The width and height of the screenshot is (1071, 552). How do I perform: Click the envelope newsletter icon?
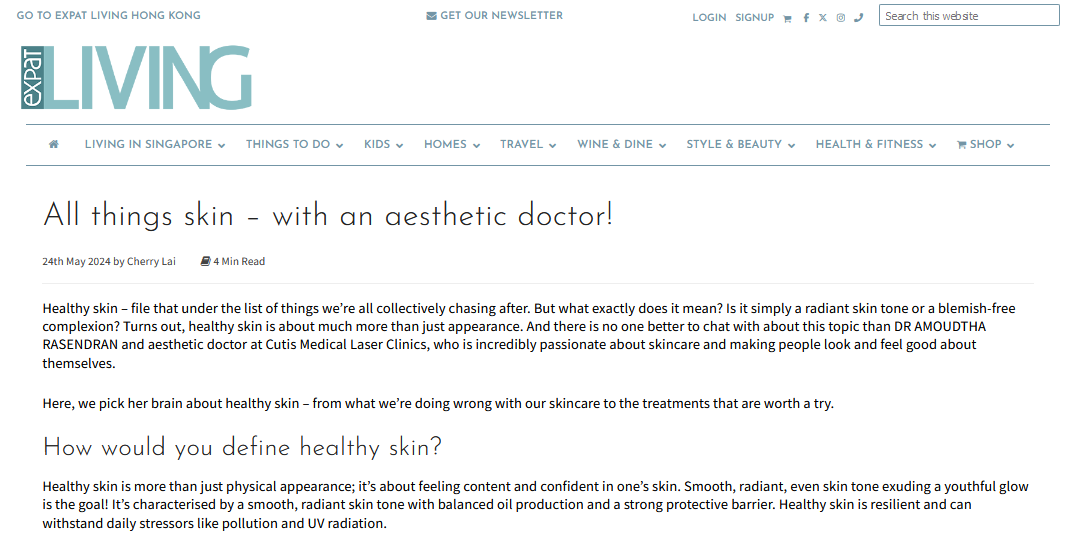click(x=431, y=16)
